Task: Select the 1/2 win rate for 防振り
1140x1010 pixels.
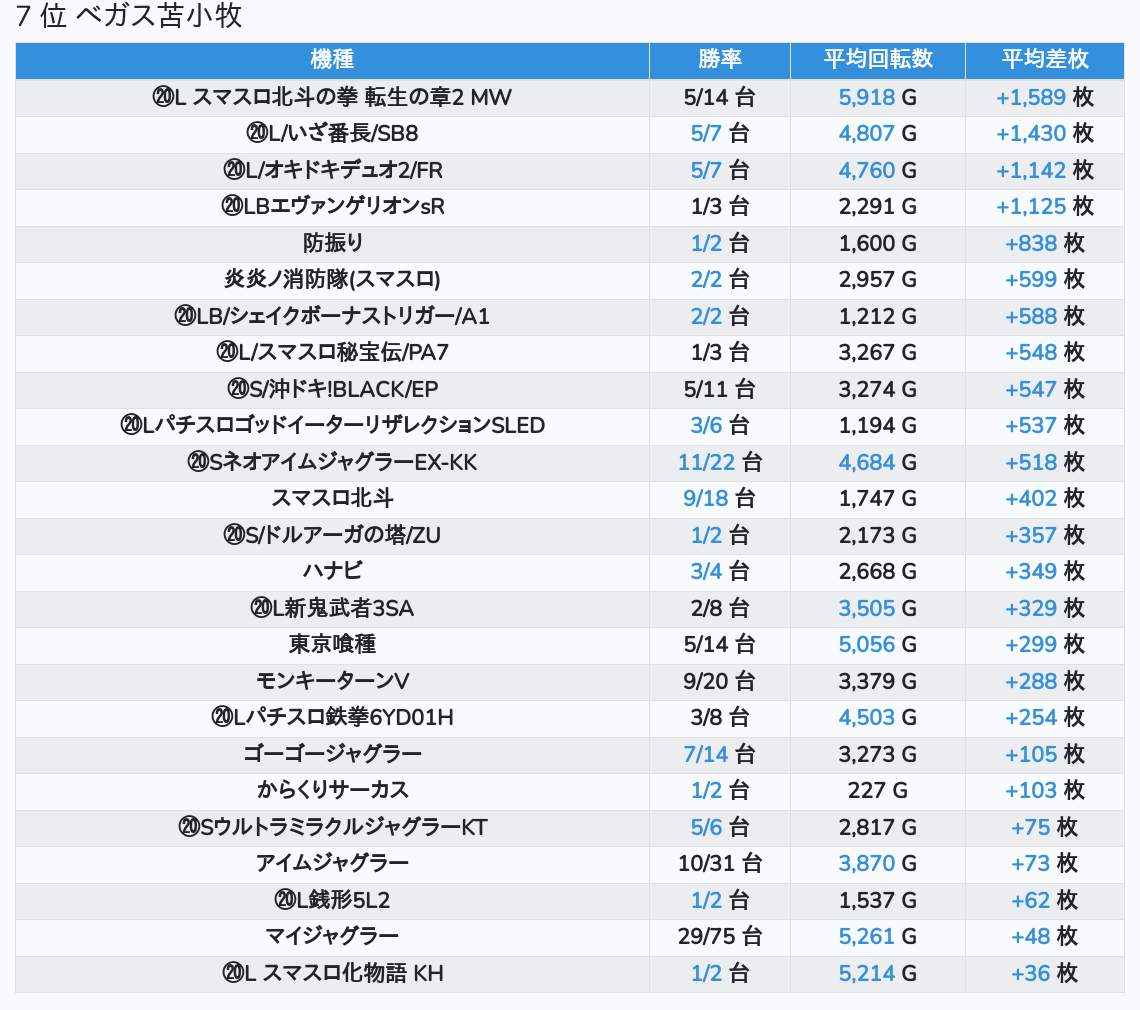Action: point(706,244)
